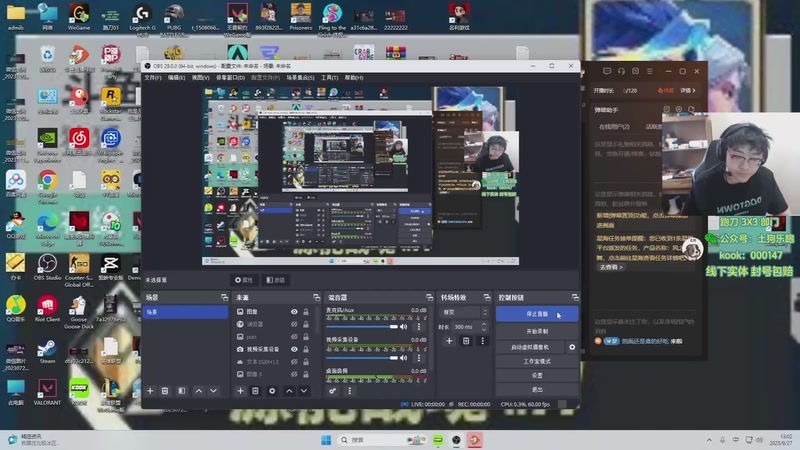The width and height of the screenshot is (800, 450).
Task: Open the 场景集合(S) menu in OBS
Action: [x=301, y=78]
